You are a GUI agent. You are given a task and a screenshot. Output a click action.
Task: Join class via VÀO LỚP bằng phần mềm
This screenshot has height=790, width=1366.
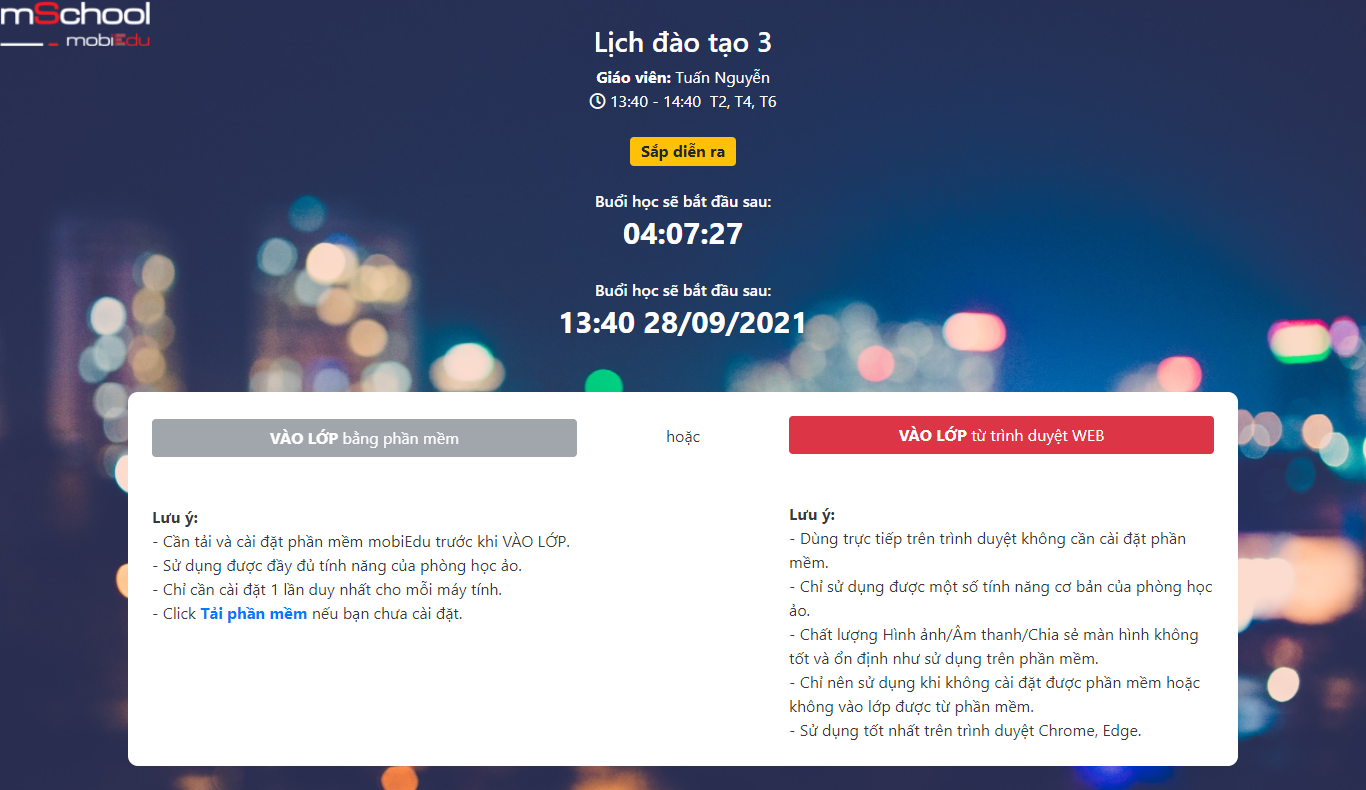(x=364, y=438)
